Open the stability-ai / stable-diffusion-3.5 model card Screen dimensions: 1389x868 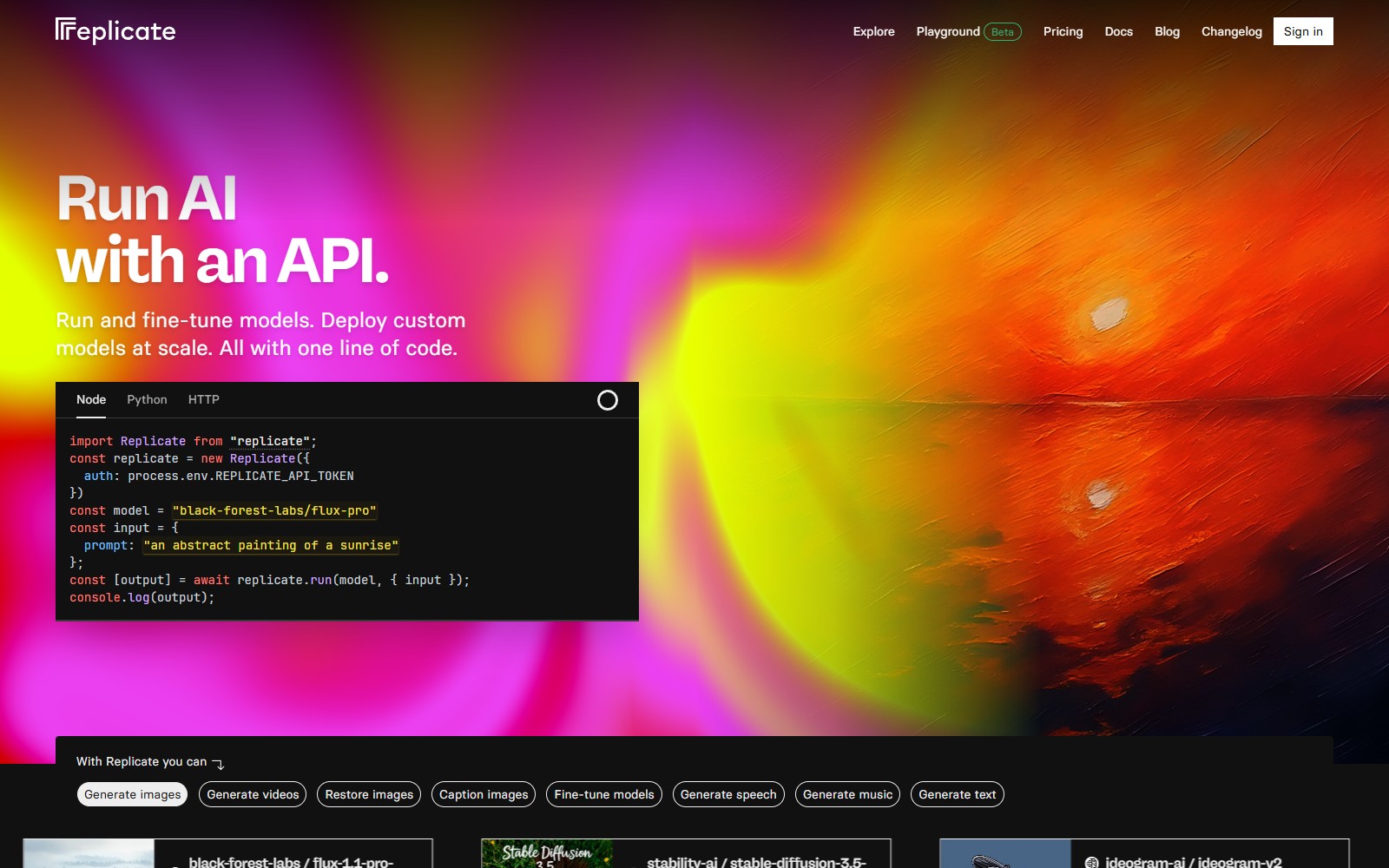coord(686,854)
